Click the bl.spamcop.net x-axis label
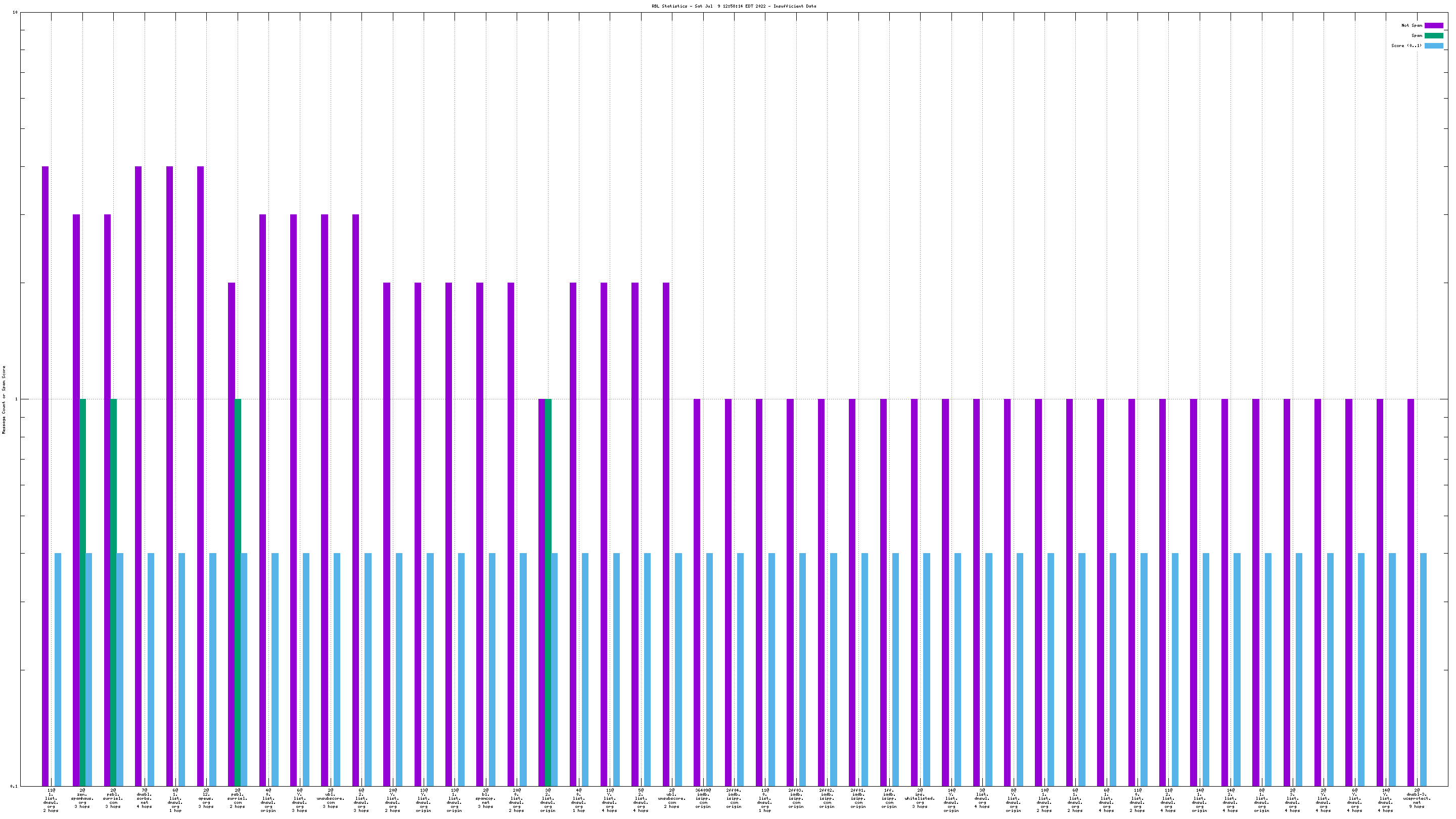The width and height of the screenshot is (1456, 819). coord(485,800)
